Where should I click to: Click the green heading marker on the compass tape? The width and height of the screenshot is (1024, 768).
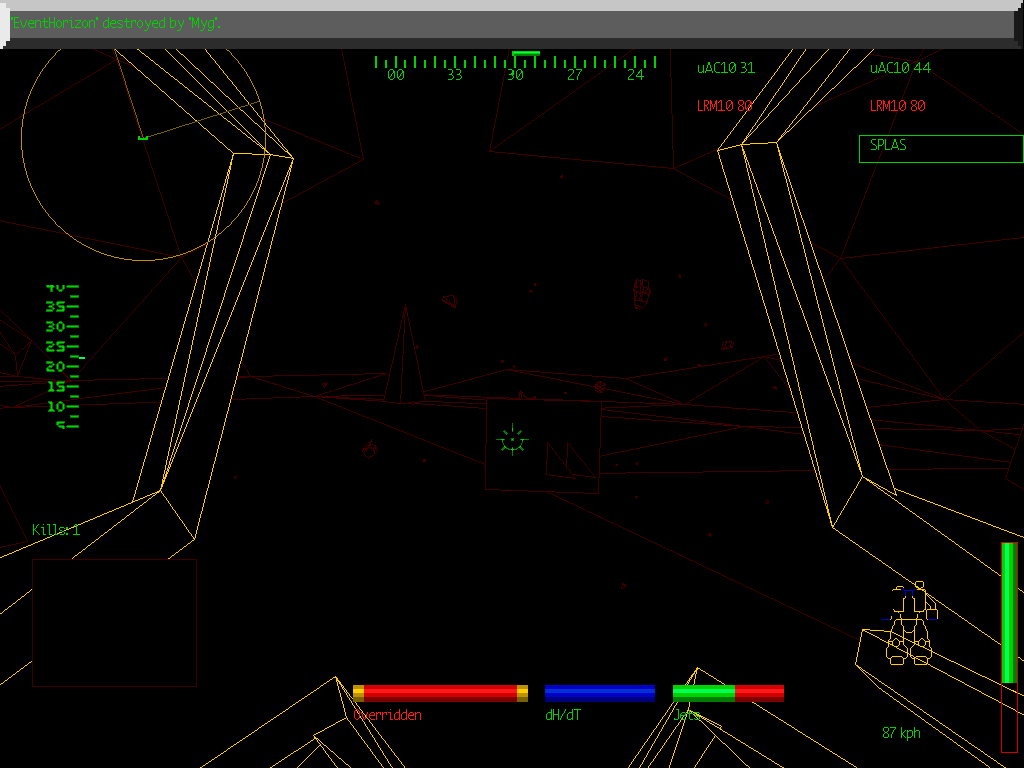tap(525, 55)
